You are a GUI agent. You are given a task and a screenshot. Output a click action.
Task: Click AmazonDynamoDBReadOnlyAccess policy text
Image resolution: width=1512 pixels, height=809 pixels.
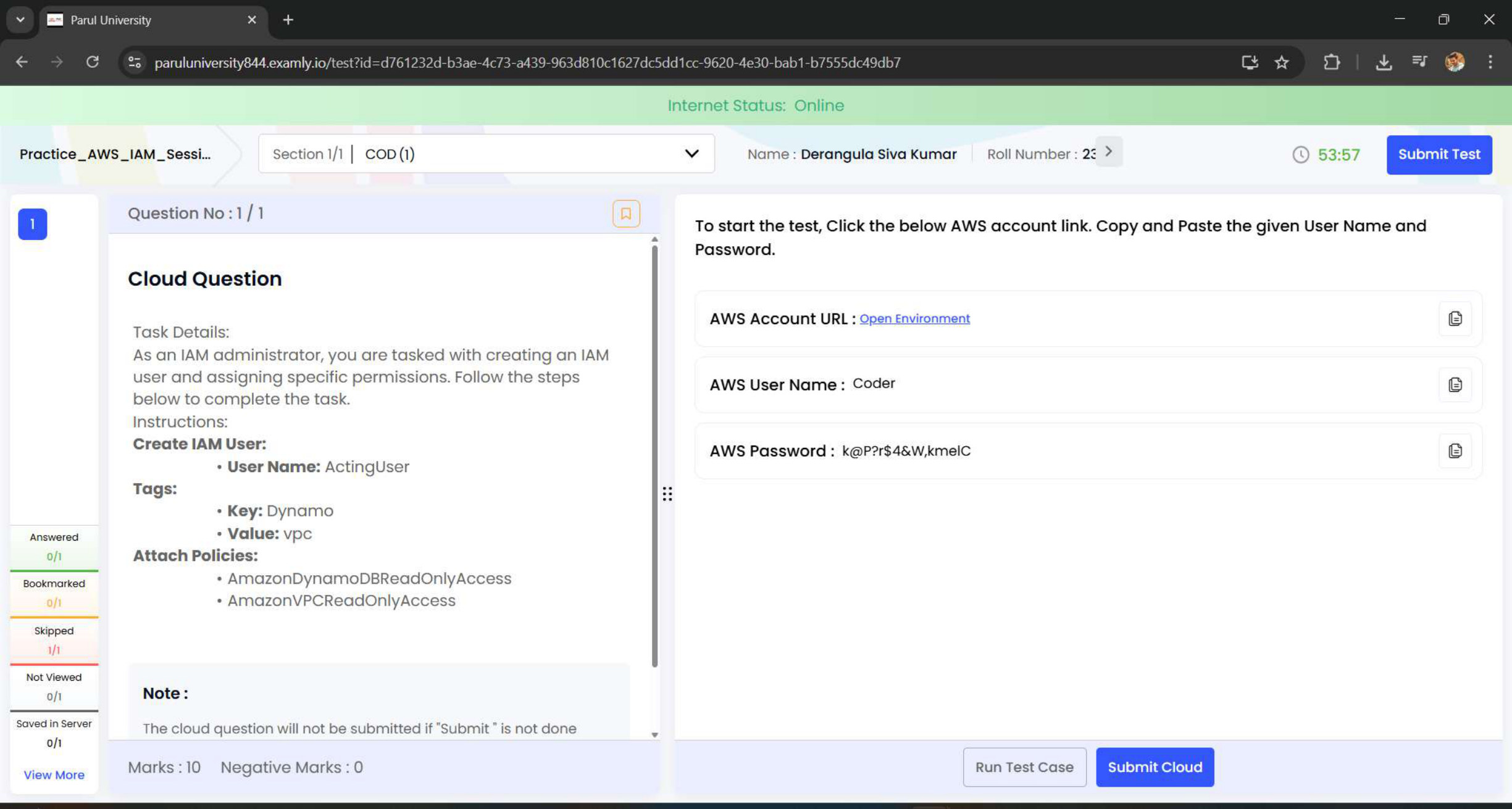(x=369, y=578)
